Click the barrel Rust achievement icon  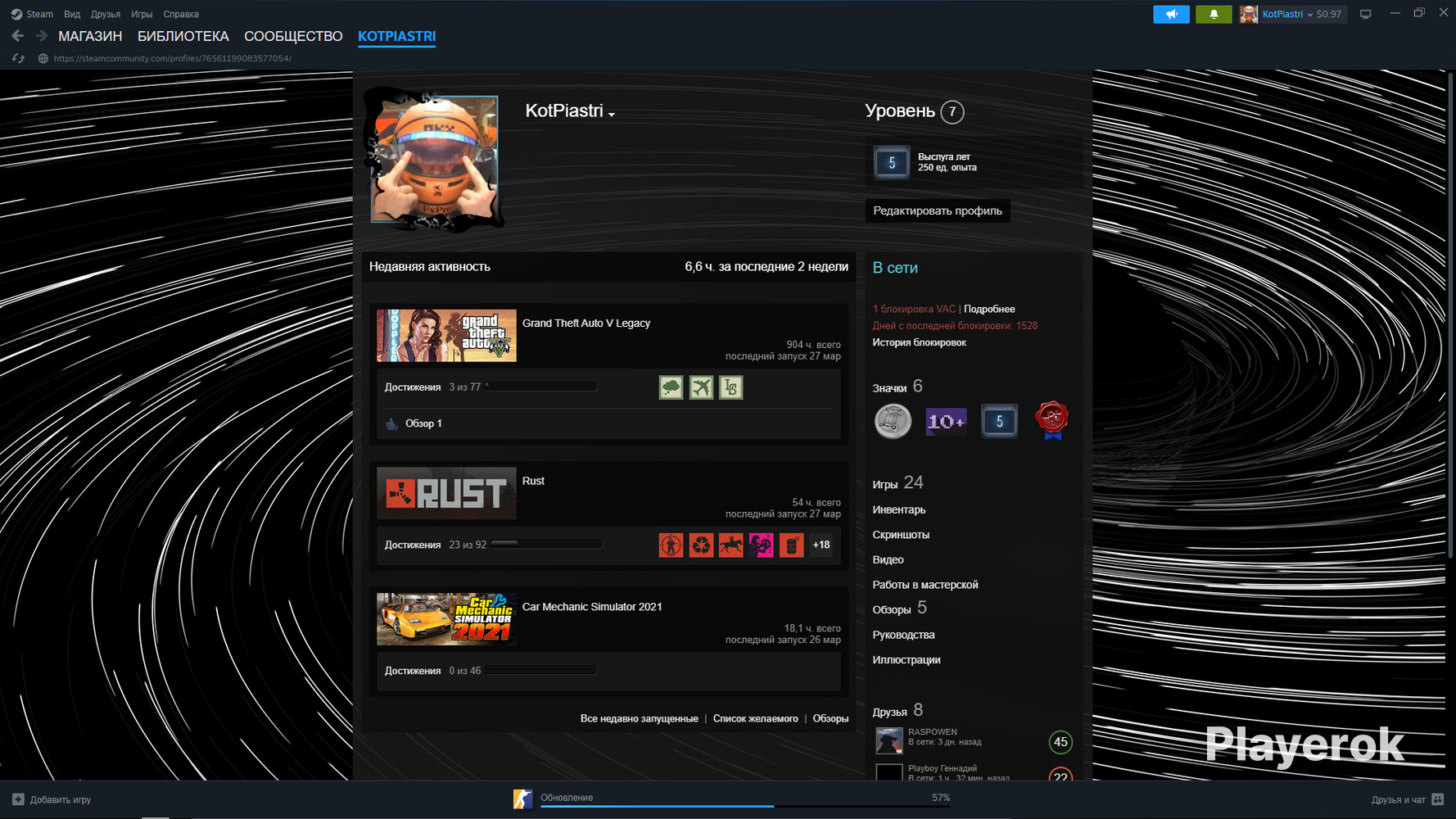coord(791,545)
